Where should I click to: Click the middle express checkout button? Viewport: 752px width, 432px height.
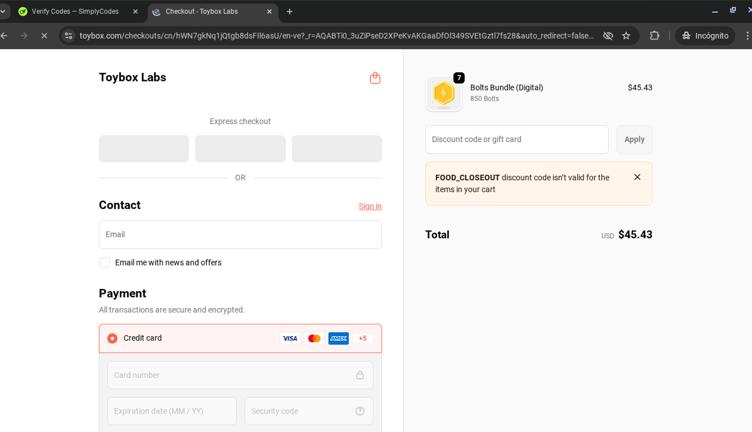pos(240,149)
